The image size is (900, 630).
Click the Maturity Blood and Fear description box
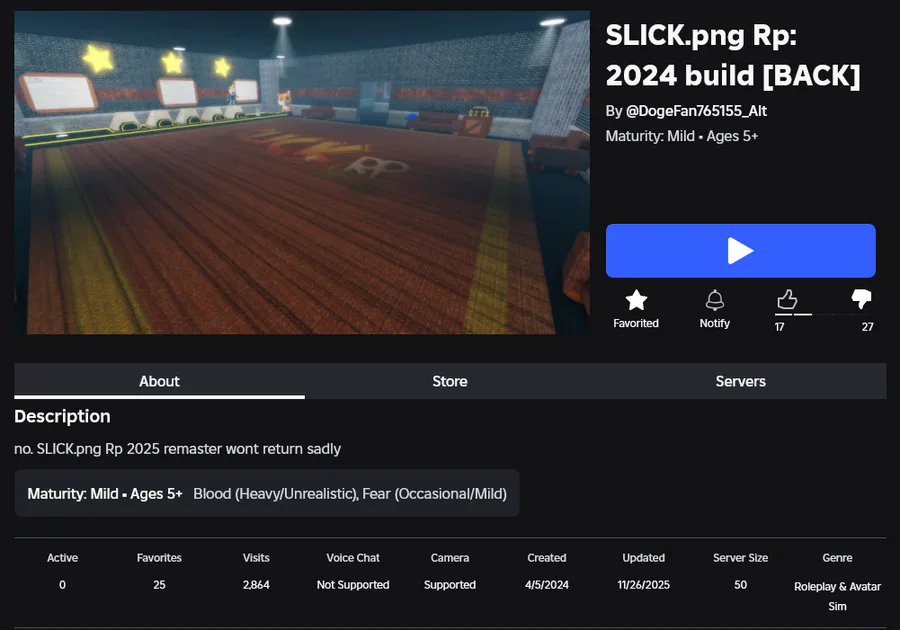[267, 493]
